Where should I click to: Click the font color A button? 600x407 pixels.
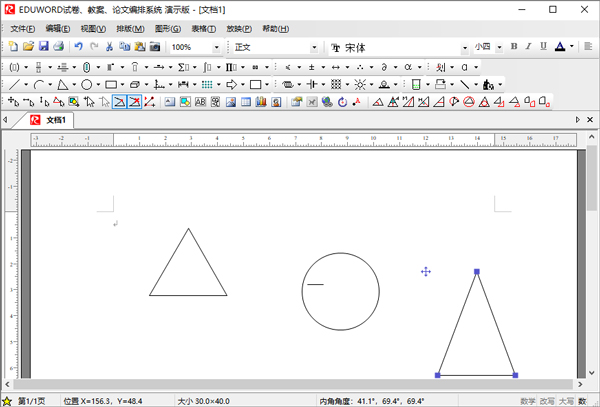560,47
